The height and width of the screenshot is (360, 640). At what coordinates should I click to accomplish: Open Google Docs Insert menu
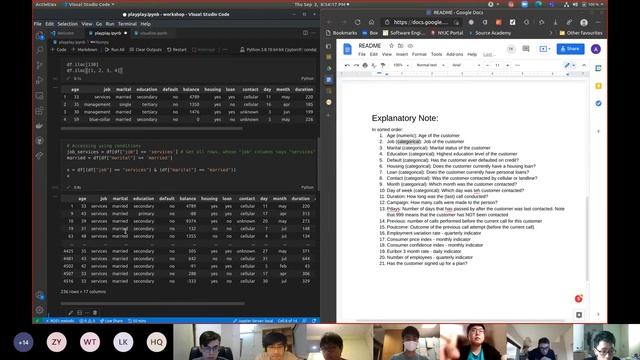point(402,54)
